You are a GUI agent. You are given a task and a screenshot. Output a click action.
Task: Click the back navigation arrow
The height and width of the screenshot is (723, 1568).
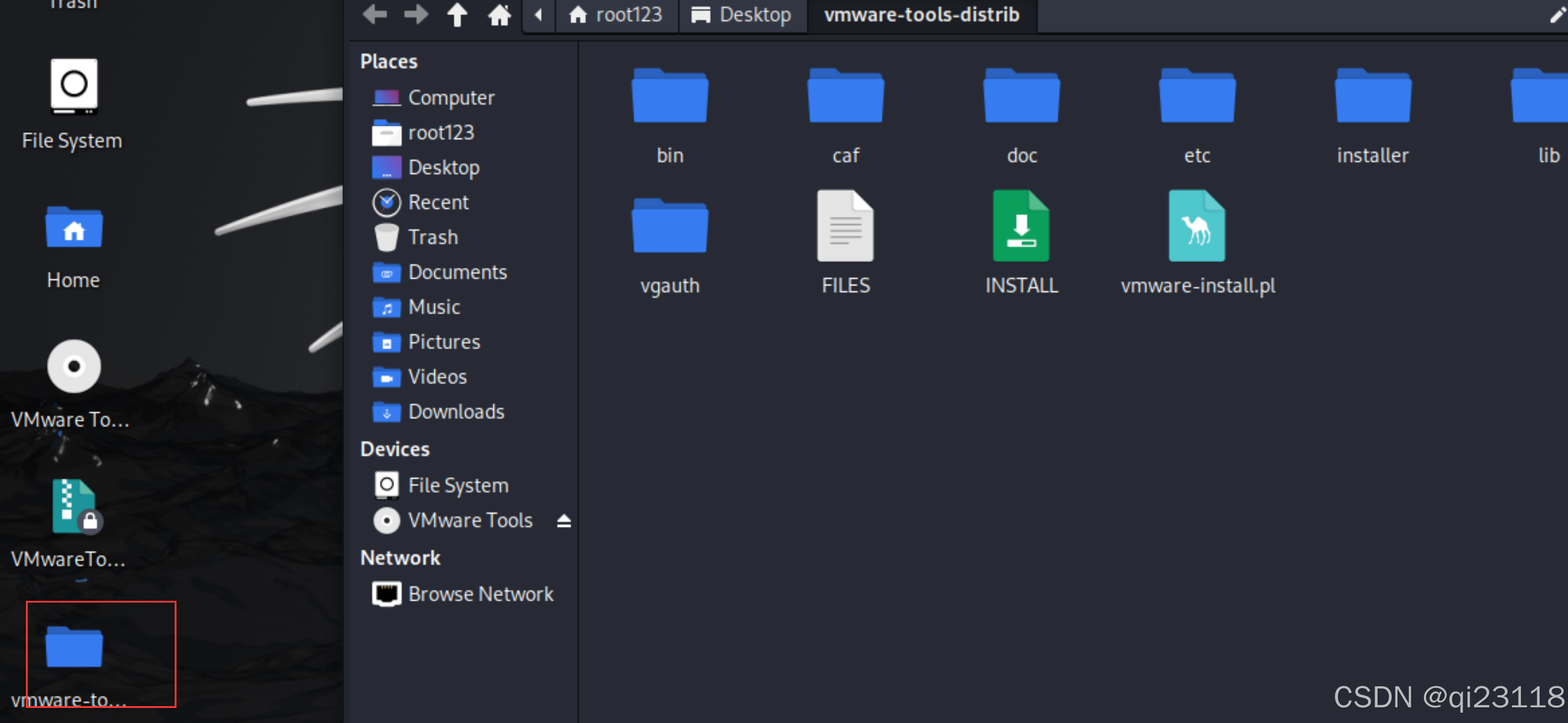[x=375, y=14]
